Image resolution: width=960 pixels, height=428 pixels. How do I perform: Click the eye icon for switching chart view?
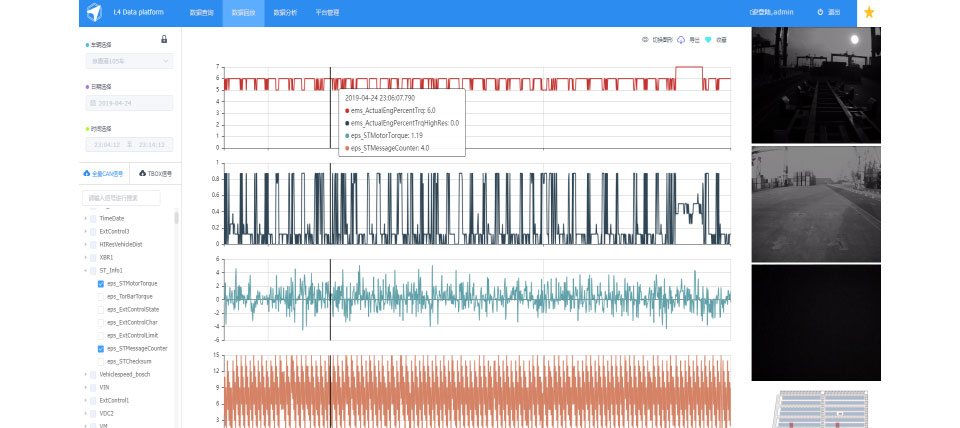tap(645, 40)
